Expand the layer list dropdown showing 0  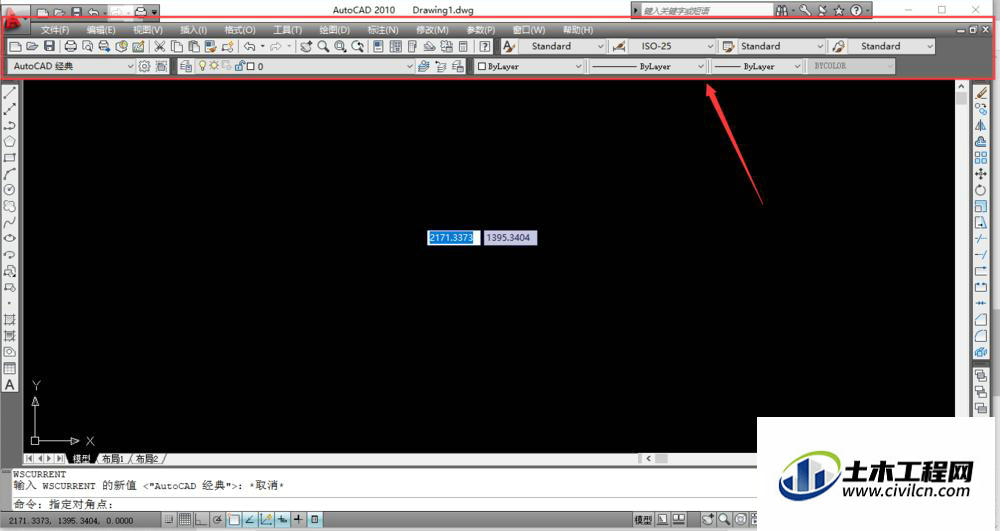coord(409,66)
